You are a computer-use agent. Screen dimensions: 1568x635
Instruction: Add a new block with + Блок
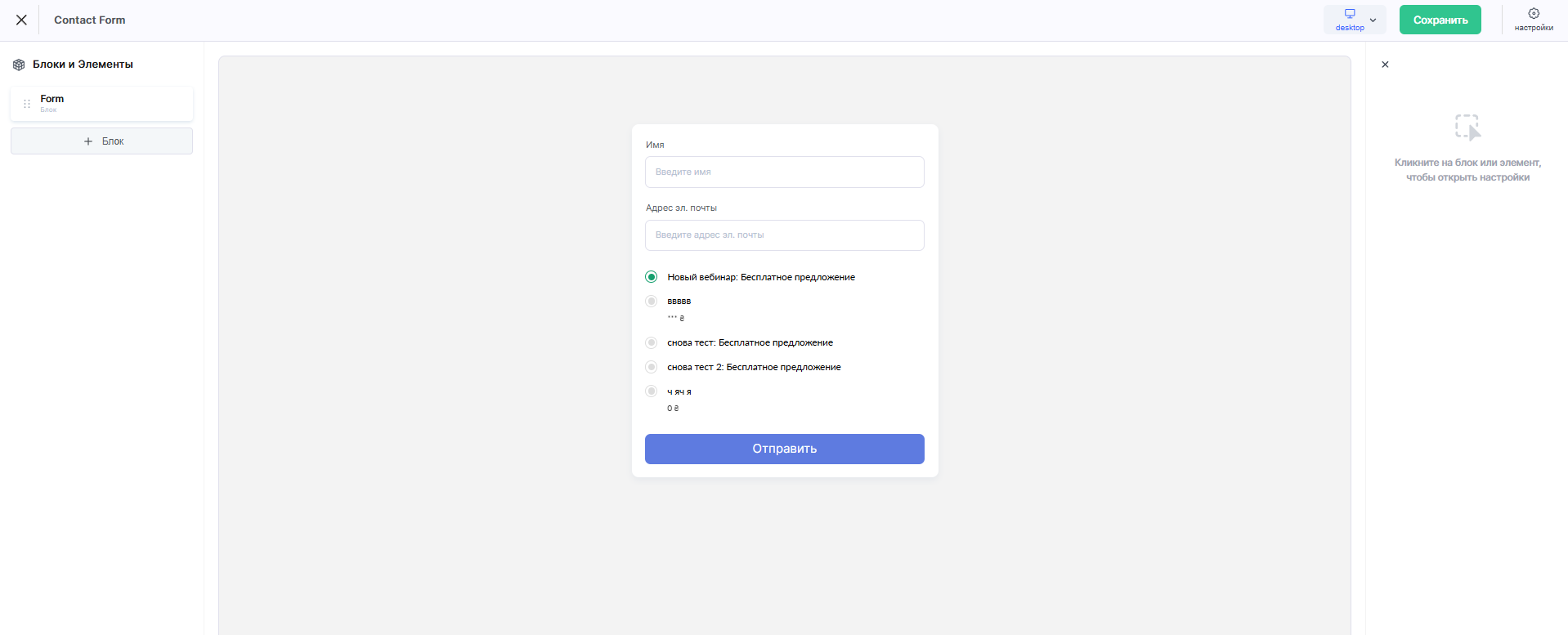[101, 141]
